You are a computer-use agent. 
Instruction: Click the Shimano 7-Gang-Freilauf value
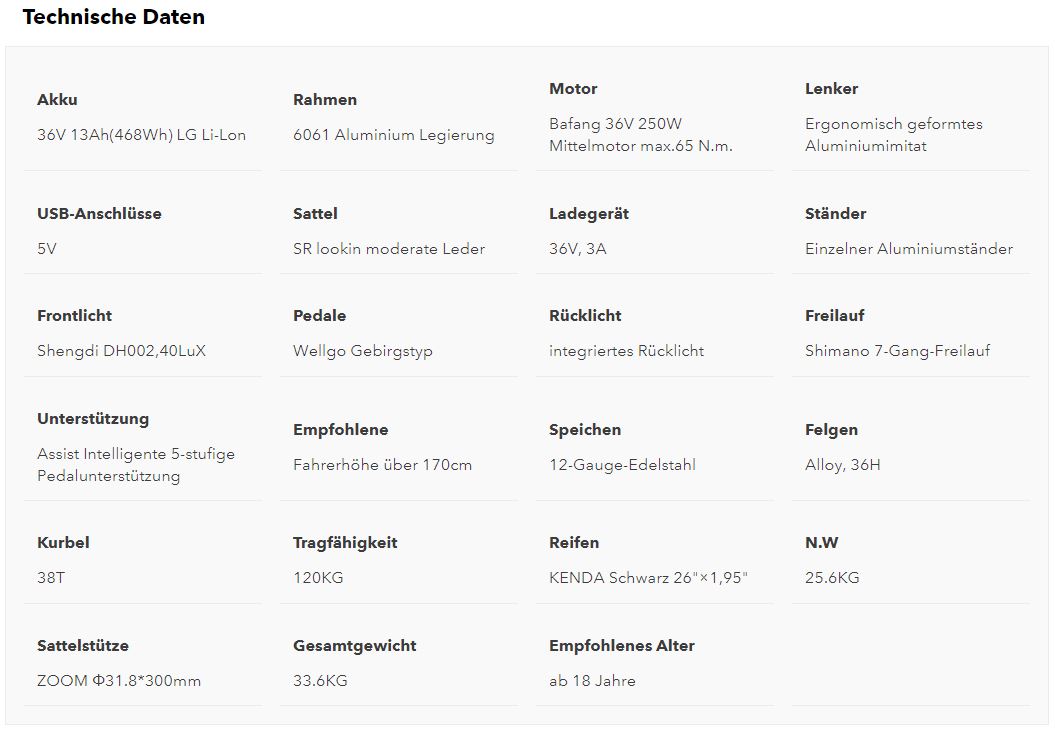(897, 351)
